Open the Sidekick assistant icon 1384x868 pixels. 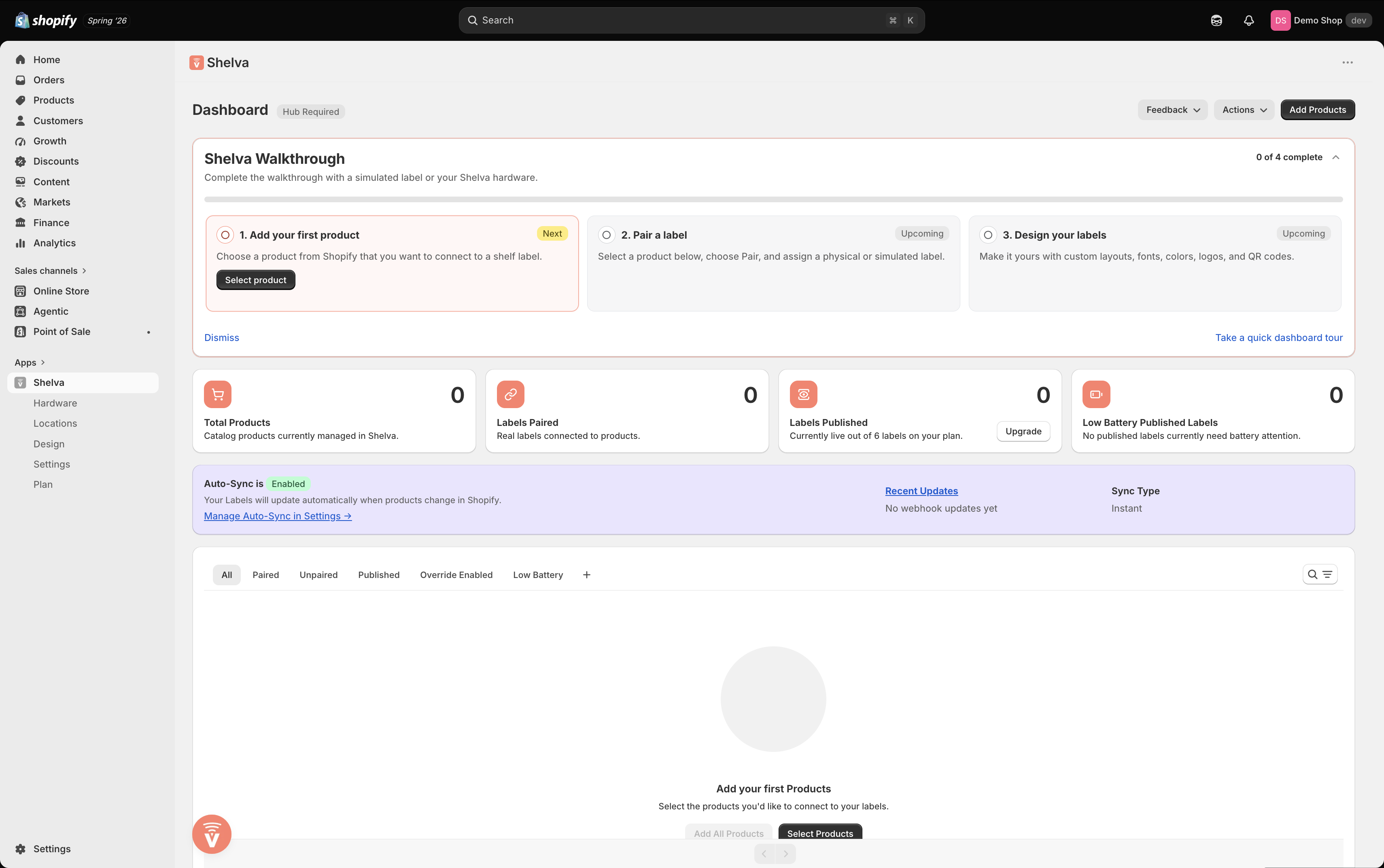point(1216,21)
